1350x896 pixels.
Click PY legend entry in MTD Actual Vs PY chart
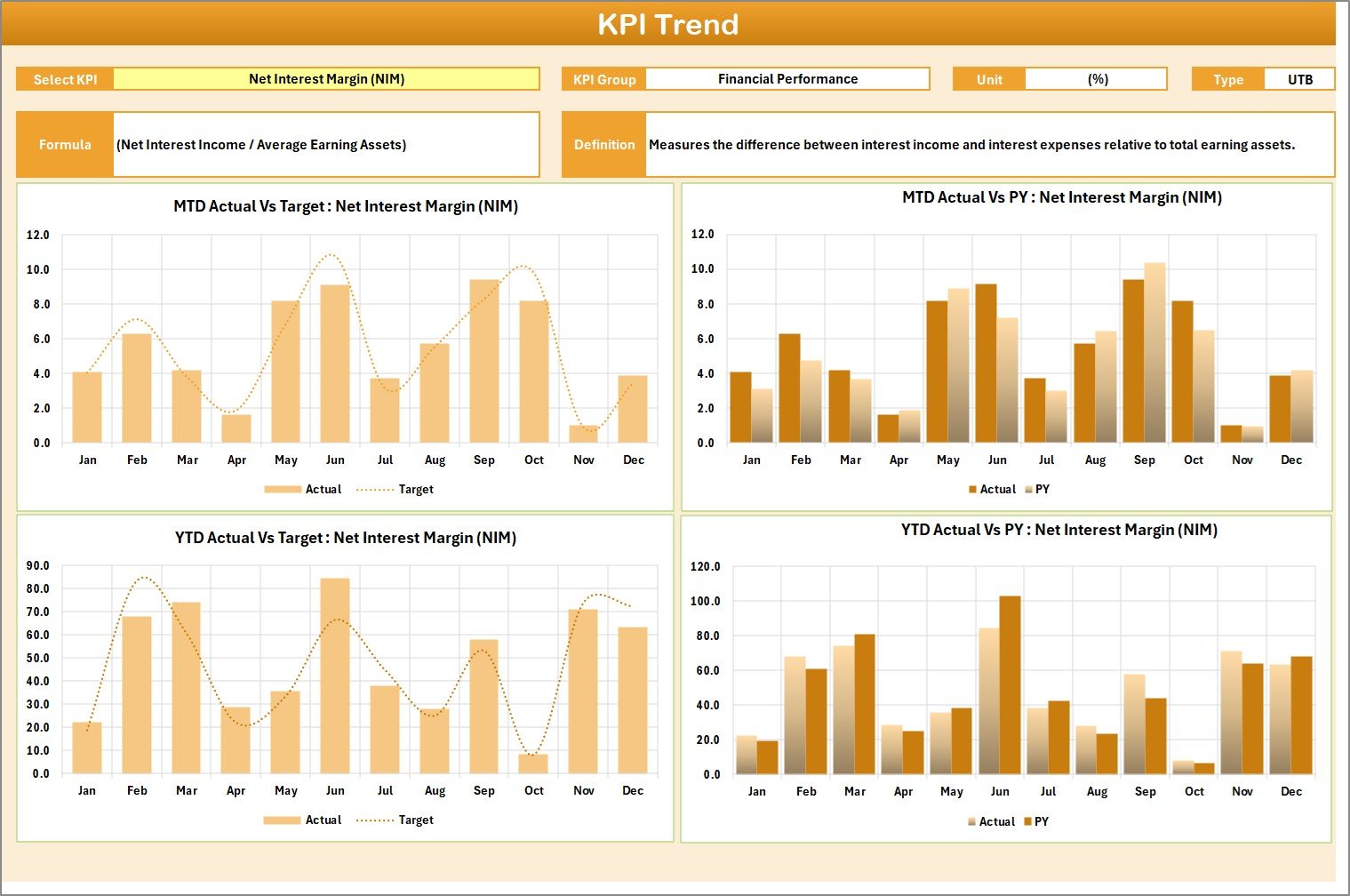click(x=1042, y=490)
